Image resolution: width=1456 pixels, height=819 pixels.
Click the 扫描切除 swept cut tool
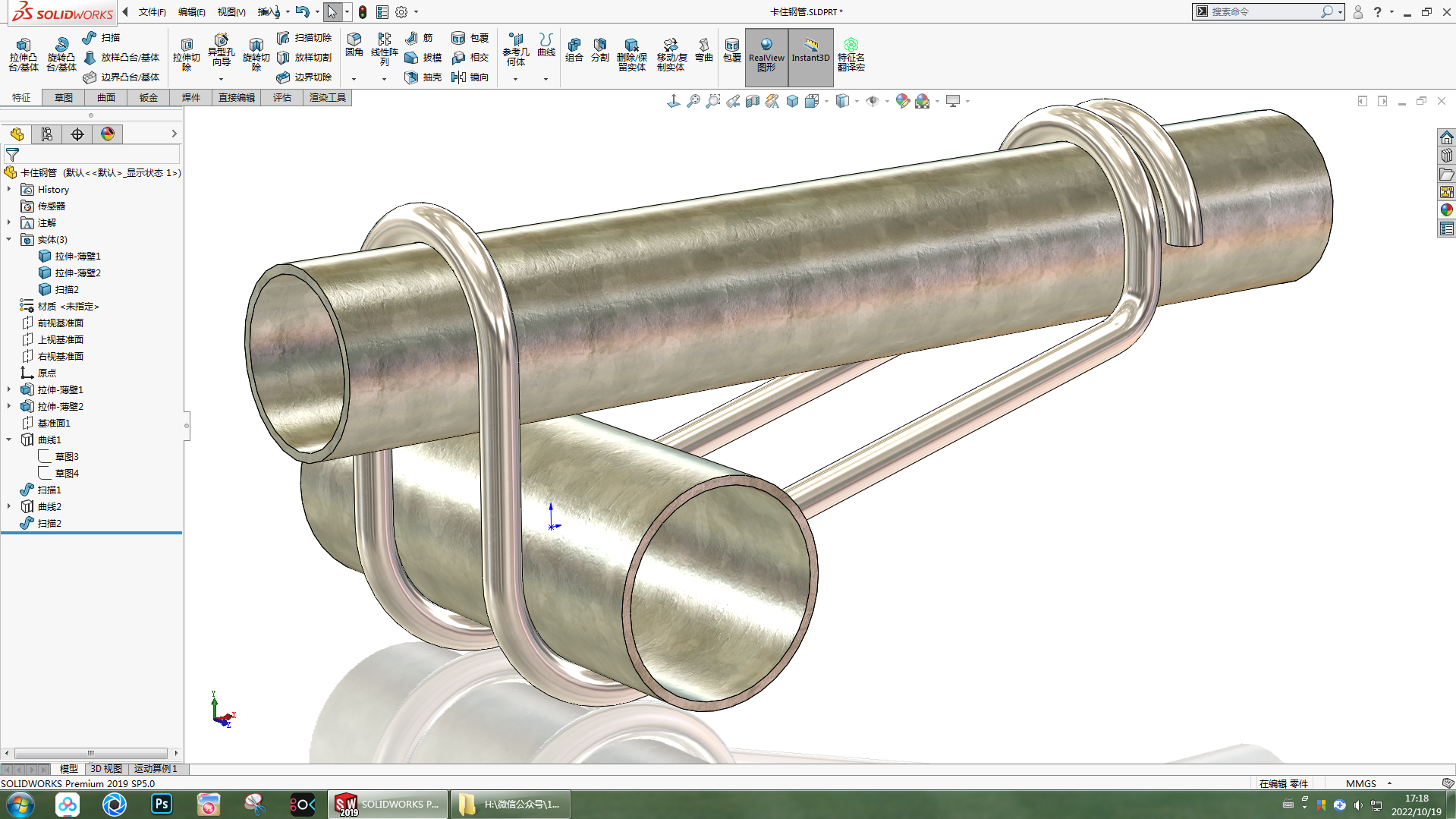[304, 38]
